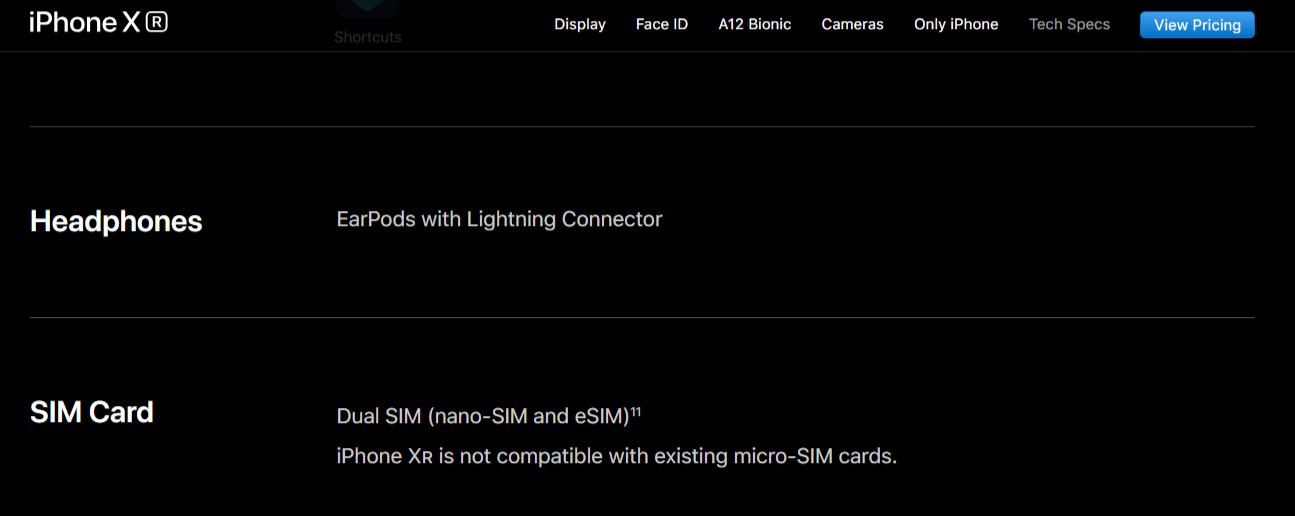The height and width of the screenshot is (516, 1295).
Task: Click the iPhone XR logo title
Action: click(97, 23)
